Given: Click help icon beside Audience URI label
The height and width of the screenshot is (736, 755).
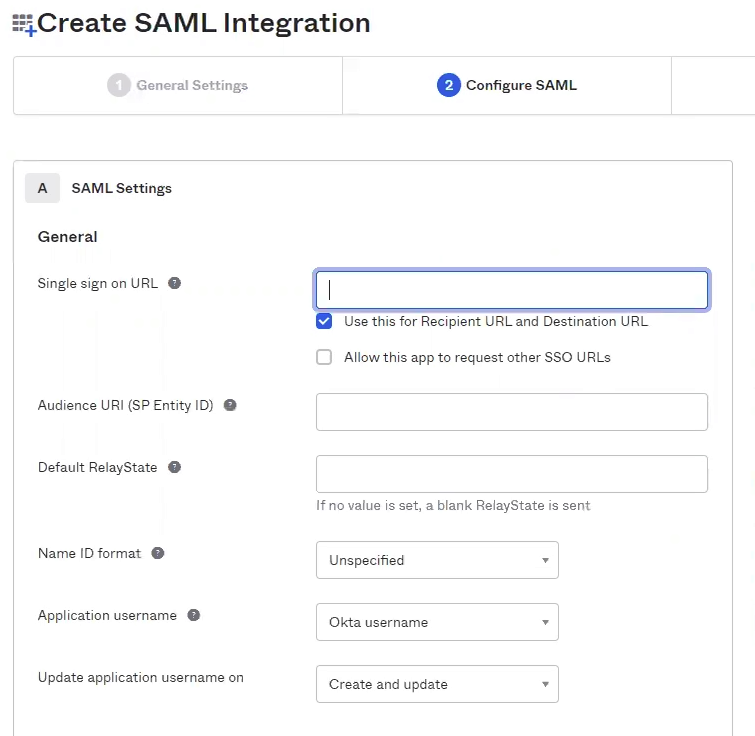Looking at the screenshot, I should [x=230, y=405].
